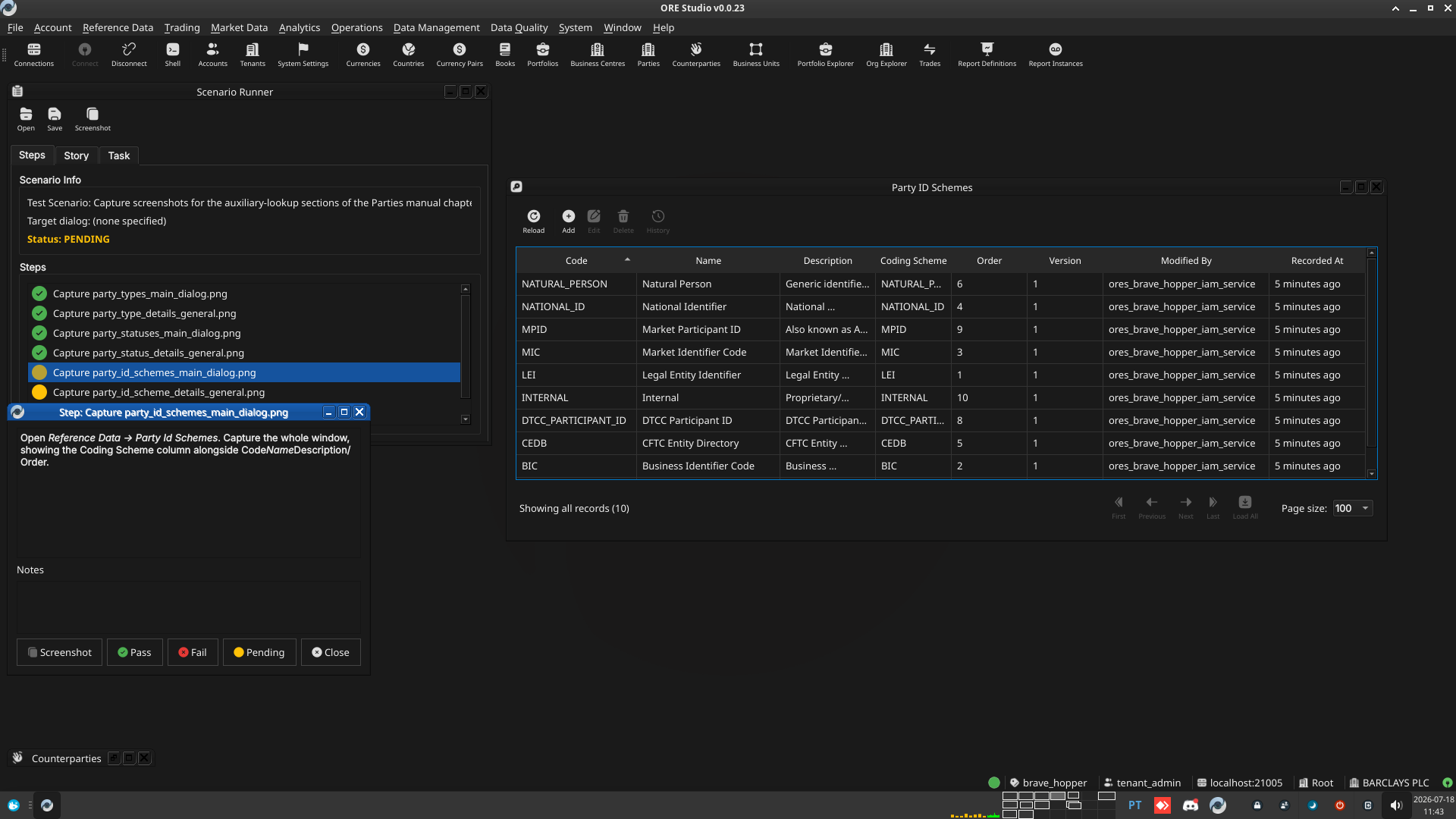The image size is (1456, 819).
Task: Open the Portfolio Explorer
Action: (x=825, y=55)
